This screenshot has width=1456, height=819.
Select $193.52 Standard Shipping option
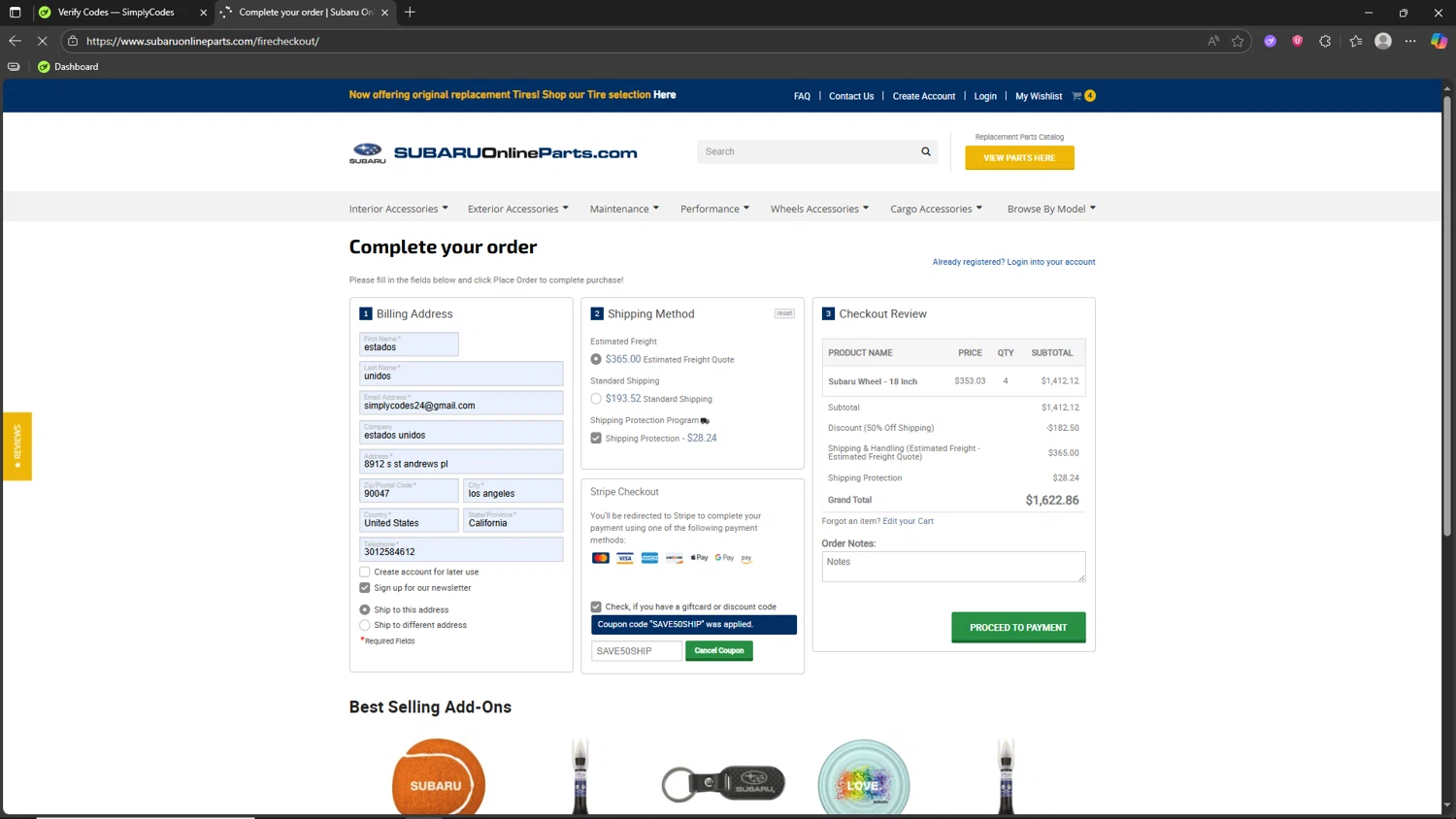596,399
